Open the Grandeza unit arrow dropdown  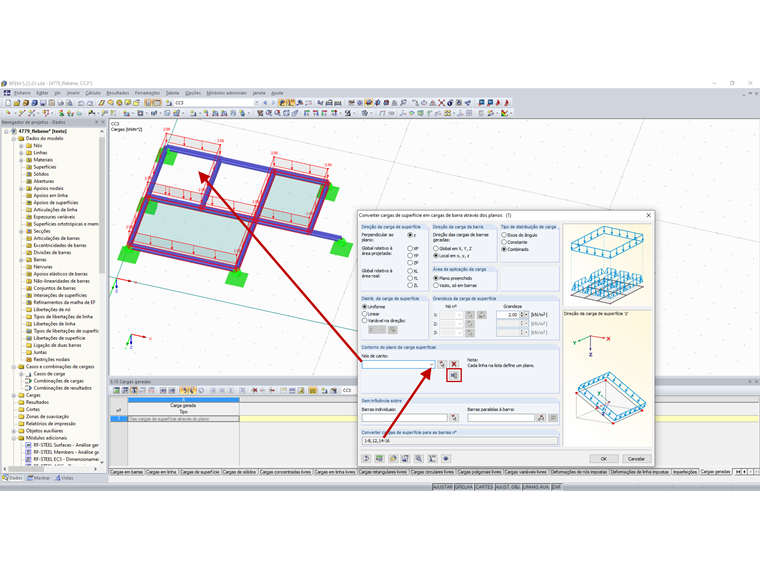527,315
